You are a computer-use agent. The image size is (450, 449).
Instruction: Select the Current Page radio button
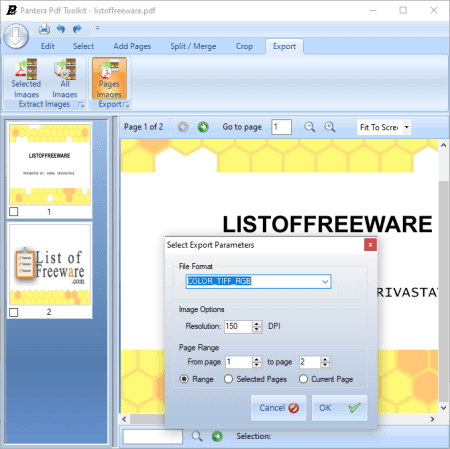tap(303, 379)
